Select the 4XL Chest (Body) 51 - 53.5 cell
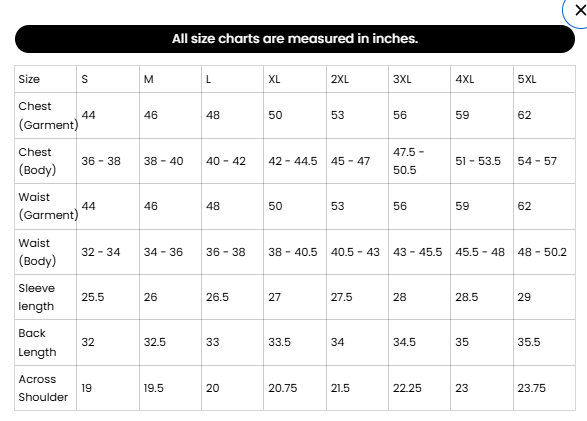The image size is (587, 421). (482, 161)
